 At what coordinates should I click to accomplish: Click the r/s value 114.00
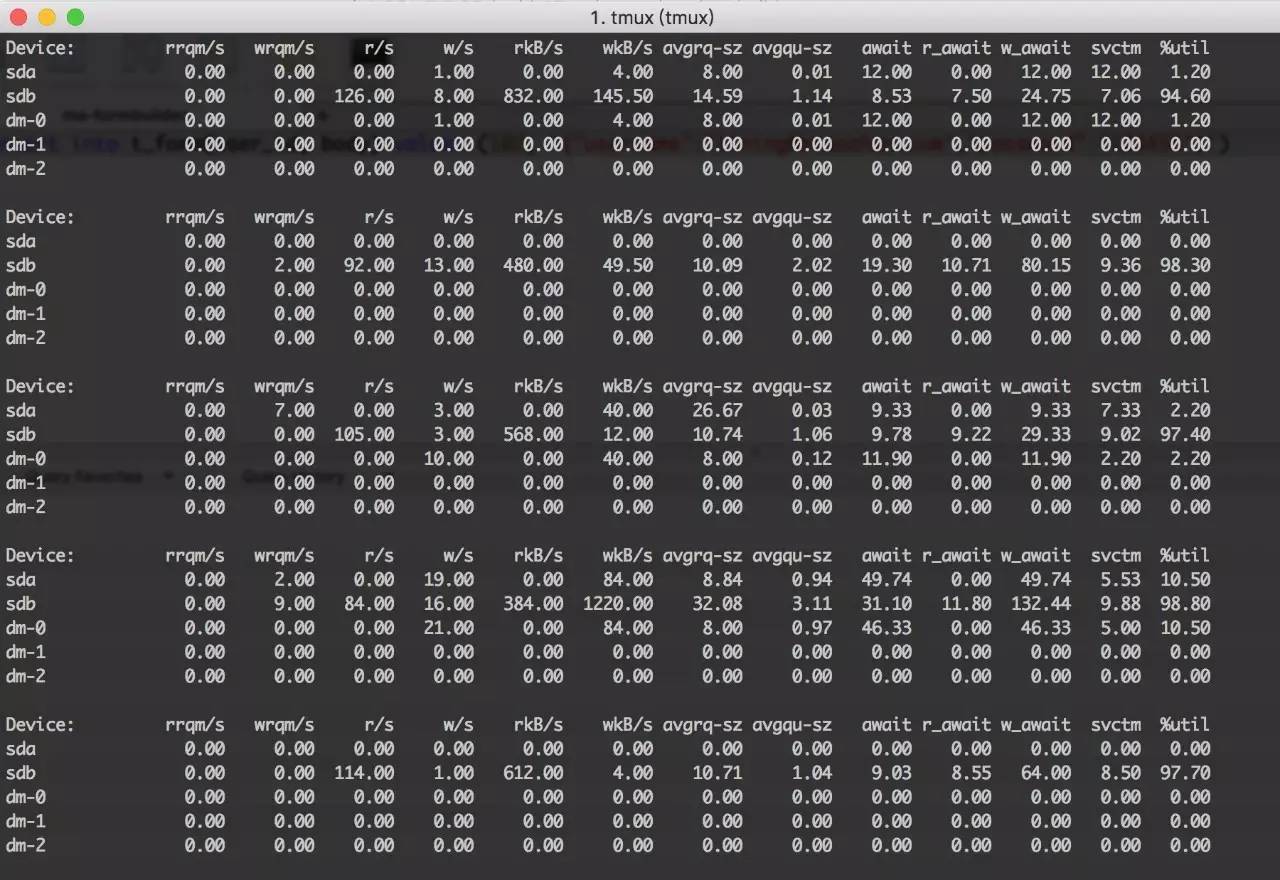[364, 772]
